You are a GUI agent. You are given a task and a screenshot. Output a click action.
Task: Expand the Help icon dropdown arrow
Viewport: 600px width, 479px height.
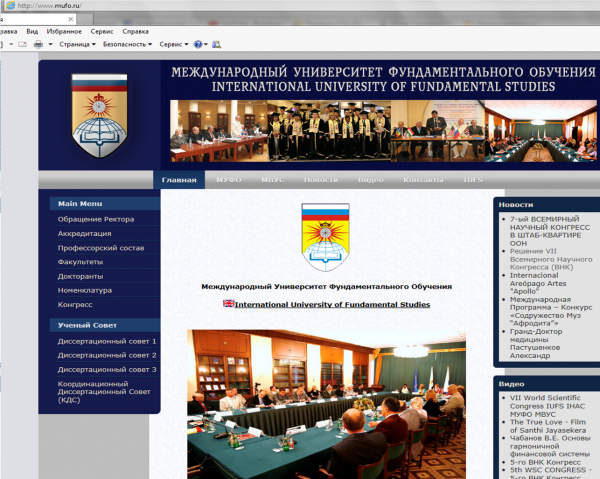click(206, 44)
